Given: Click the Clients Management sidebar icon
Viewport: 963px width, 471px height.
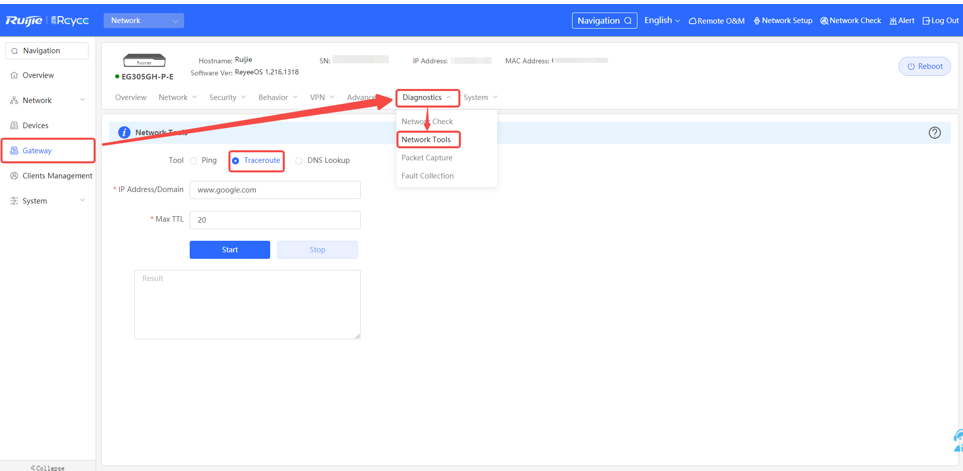Looking at the screenshot, I should [14, 176].
